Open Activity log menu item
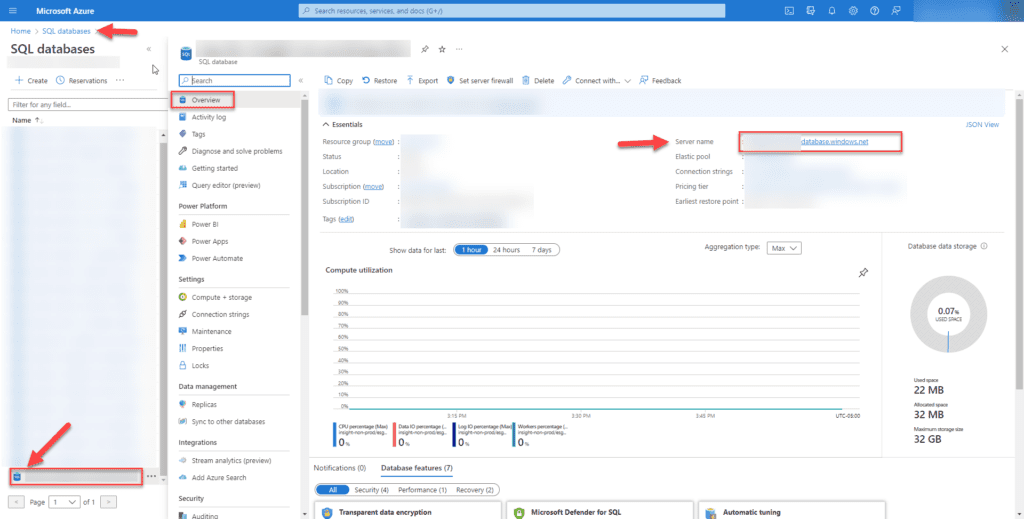1024x519 pixels. click(208, 117)
